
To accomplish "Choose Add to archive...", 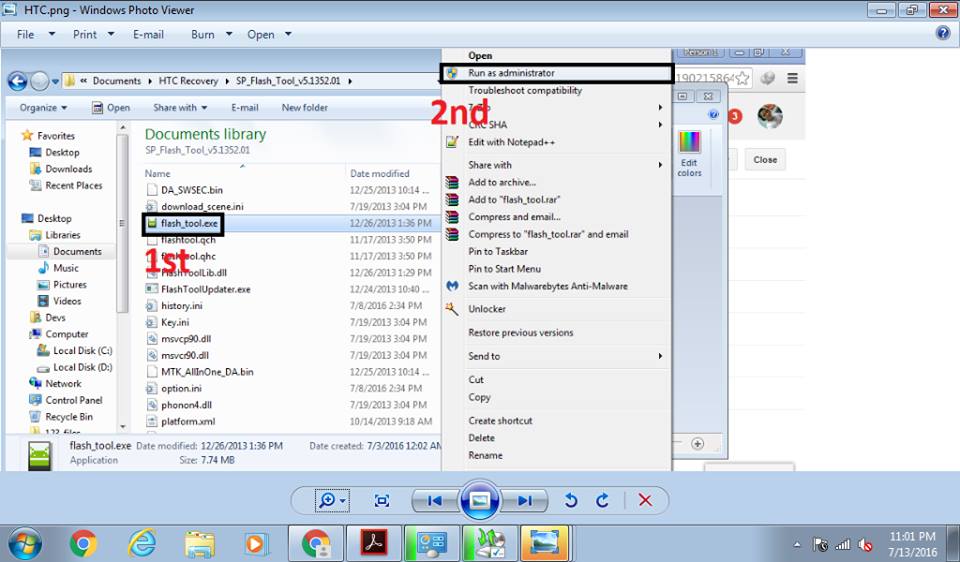I will click(501, 182).
